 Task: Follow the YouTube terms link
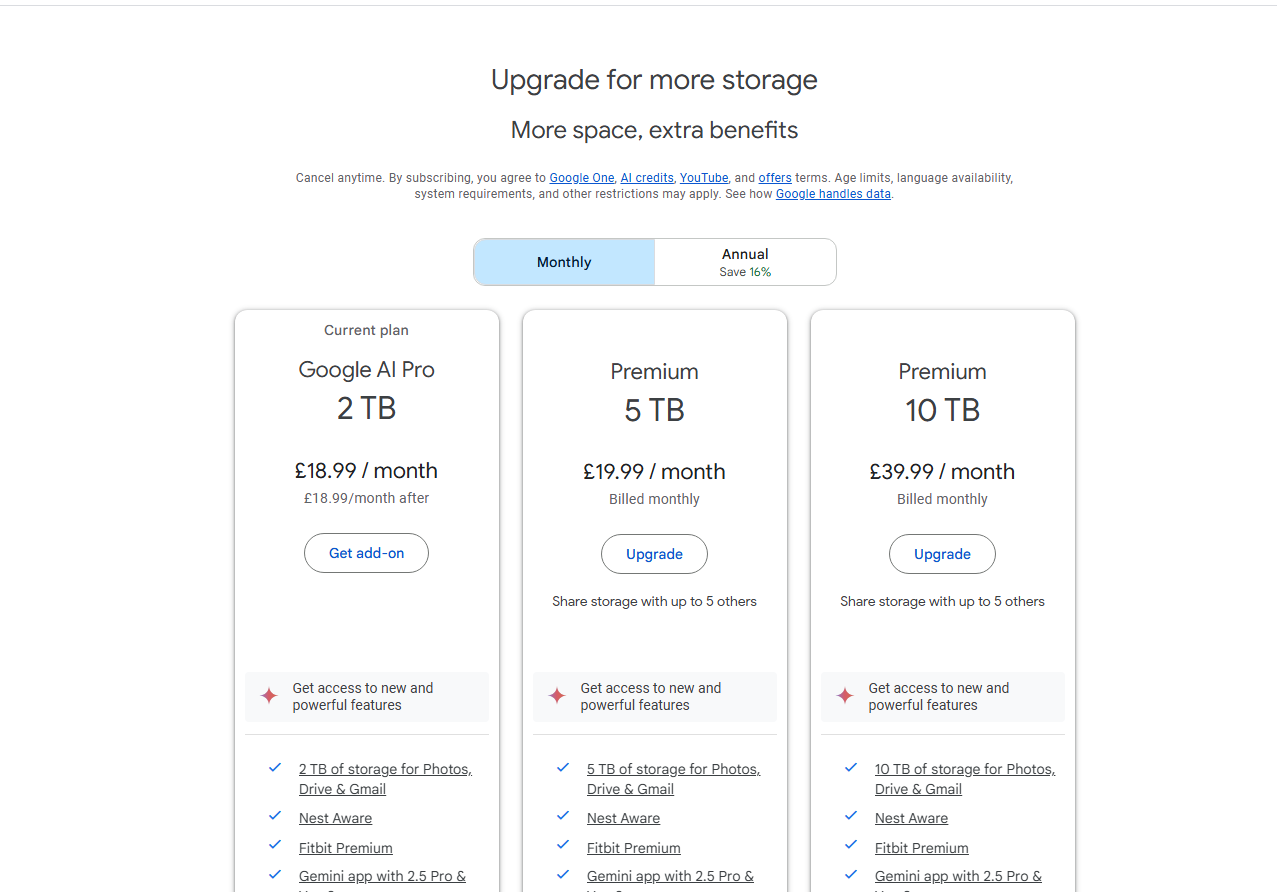tap(704, 178)
